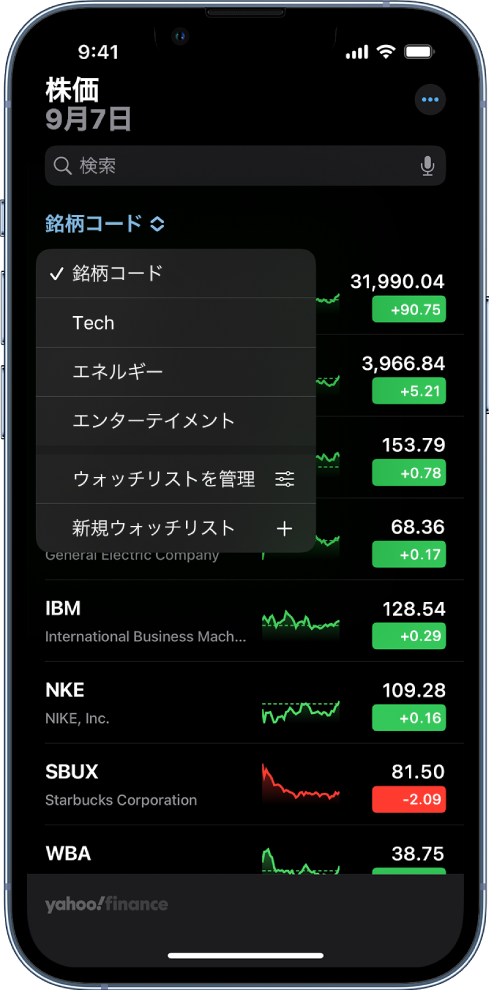Tap the Yahoo Finance logo

(x=106, y=905)
